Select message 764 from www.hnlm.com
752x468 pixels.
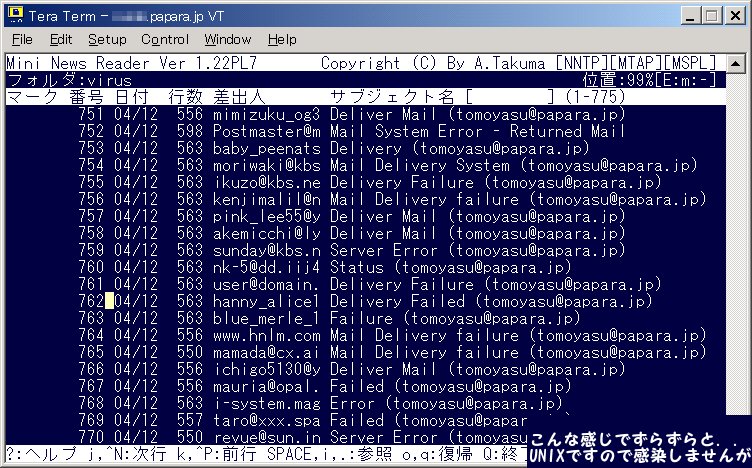point(393,335)
